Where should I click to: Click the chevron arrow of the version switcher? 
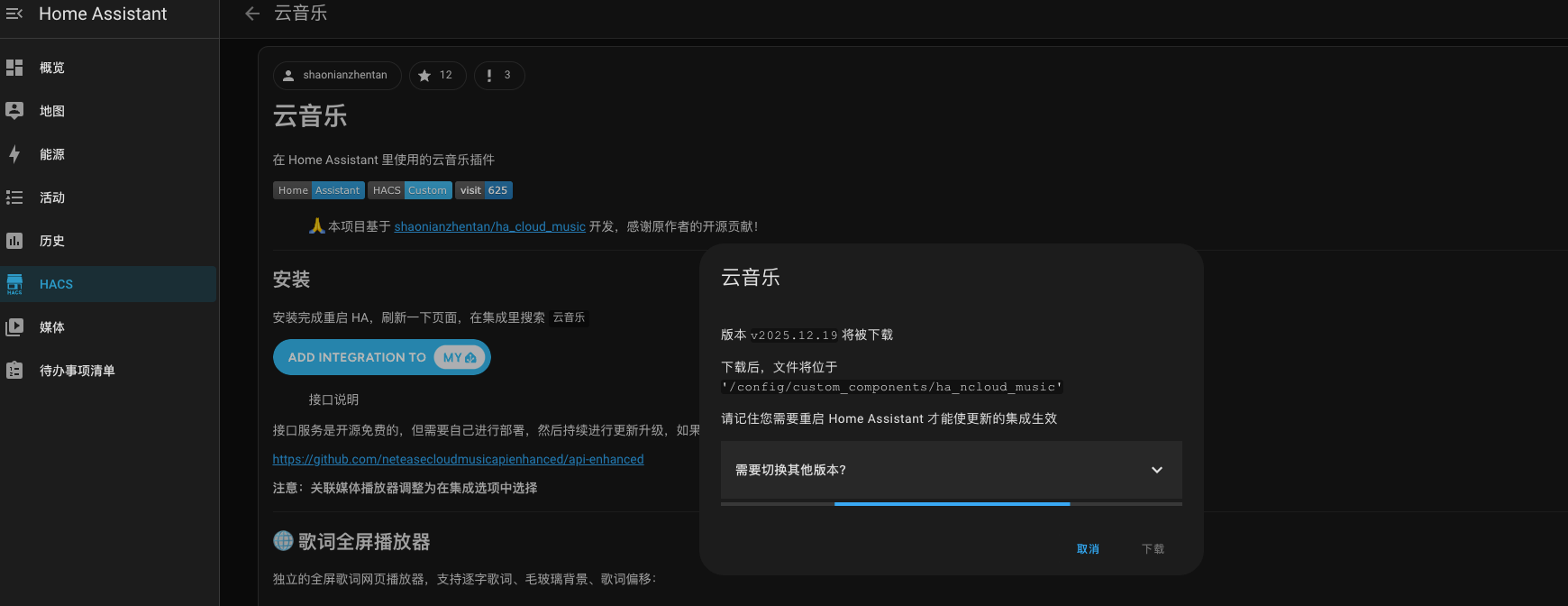click(x=1157, y=470)
